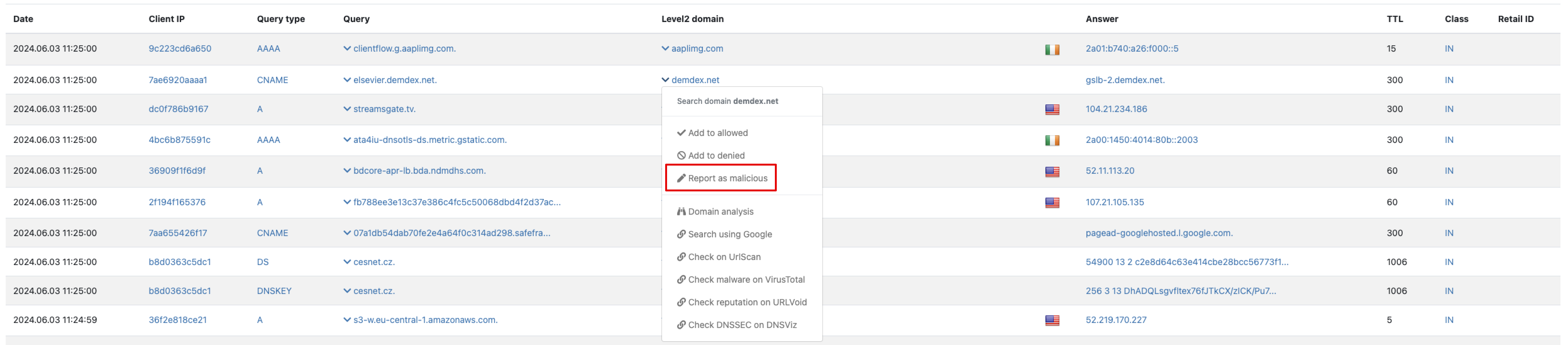Screen dimensions: 1568x345
Task: Click answer 2a01:b740:a26:f000::5
Action: tap(1132, 49)
